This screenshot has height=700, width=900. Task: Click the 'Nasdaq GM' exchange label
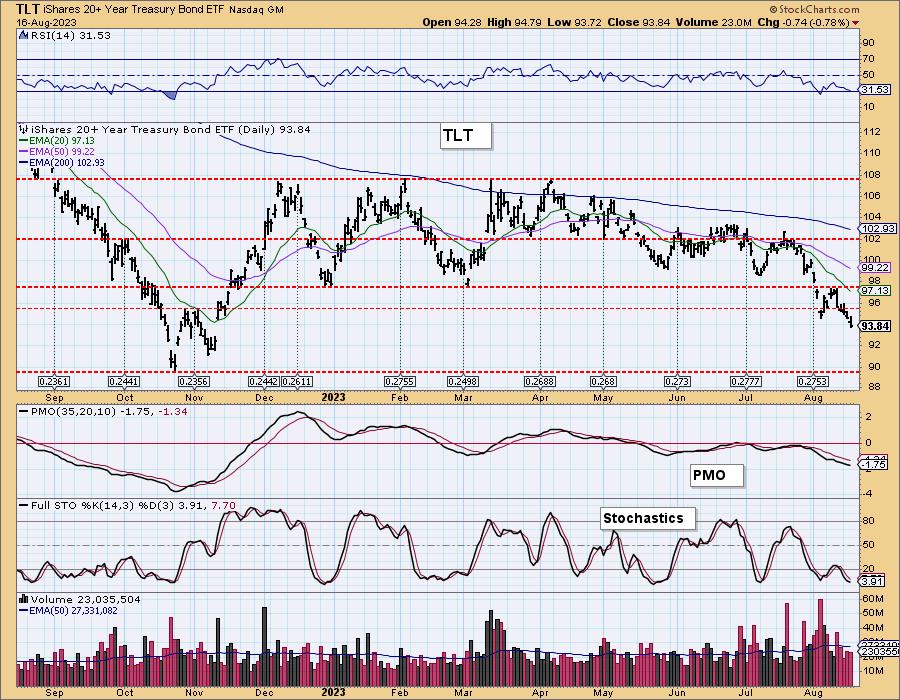(x=257, y=10)
